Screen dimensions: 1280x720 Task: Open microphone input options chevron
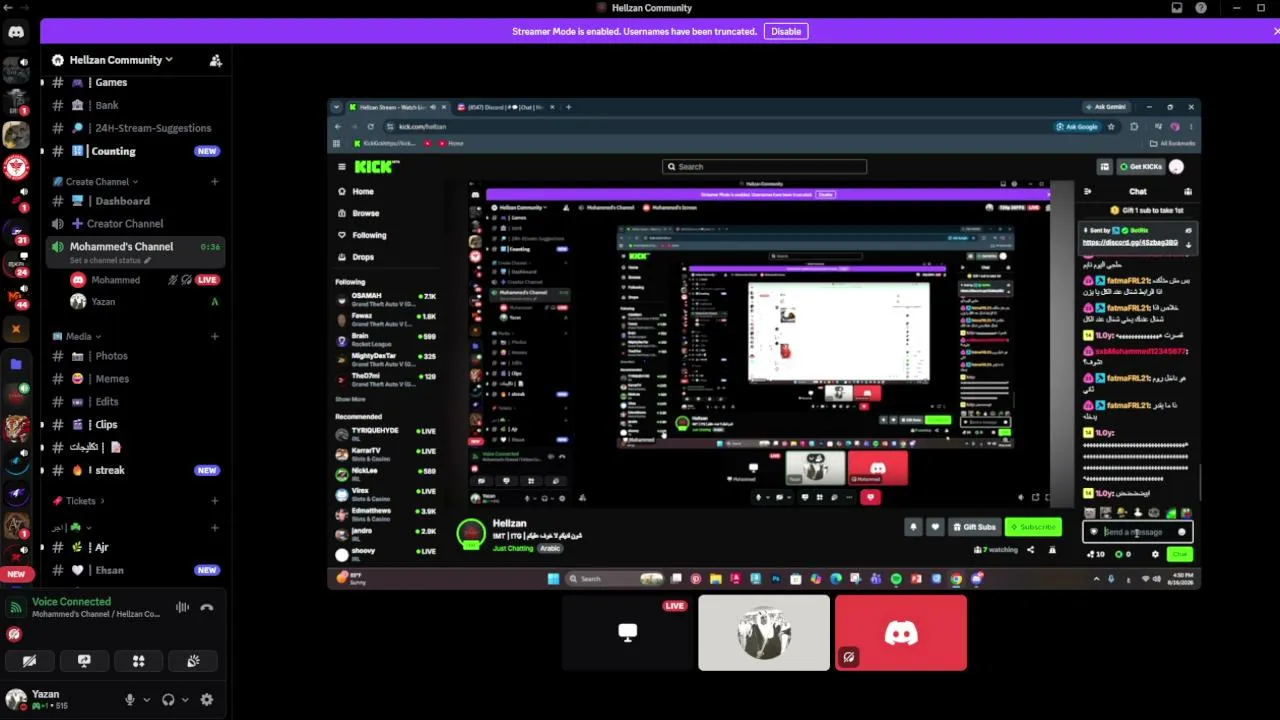(146, 700)
